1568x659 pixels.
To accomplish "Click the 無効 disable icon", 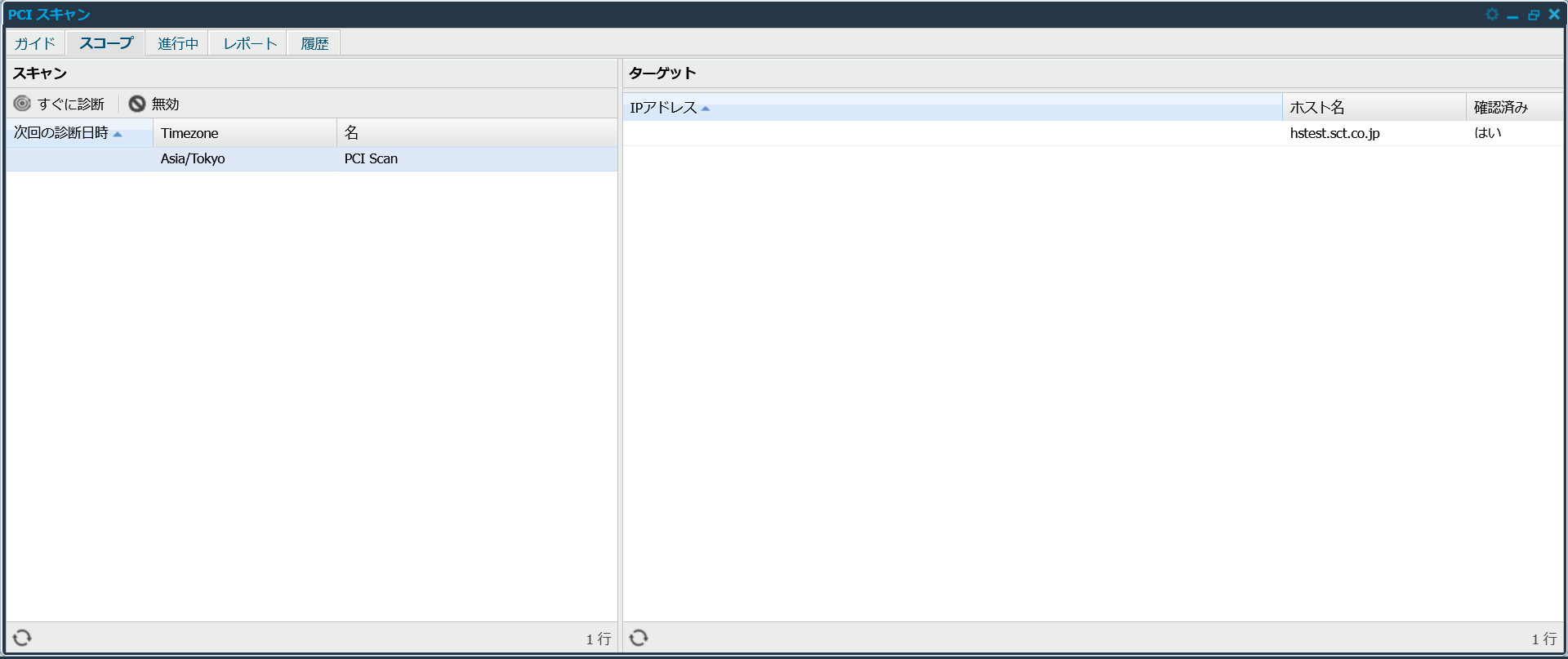I will coord(137,104).
